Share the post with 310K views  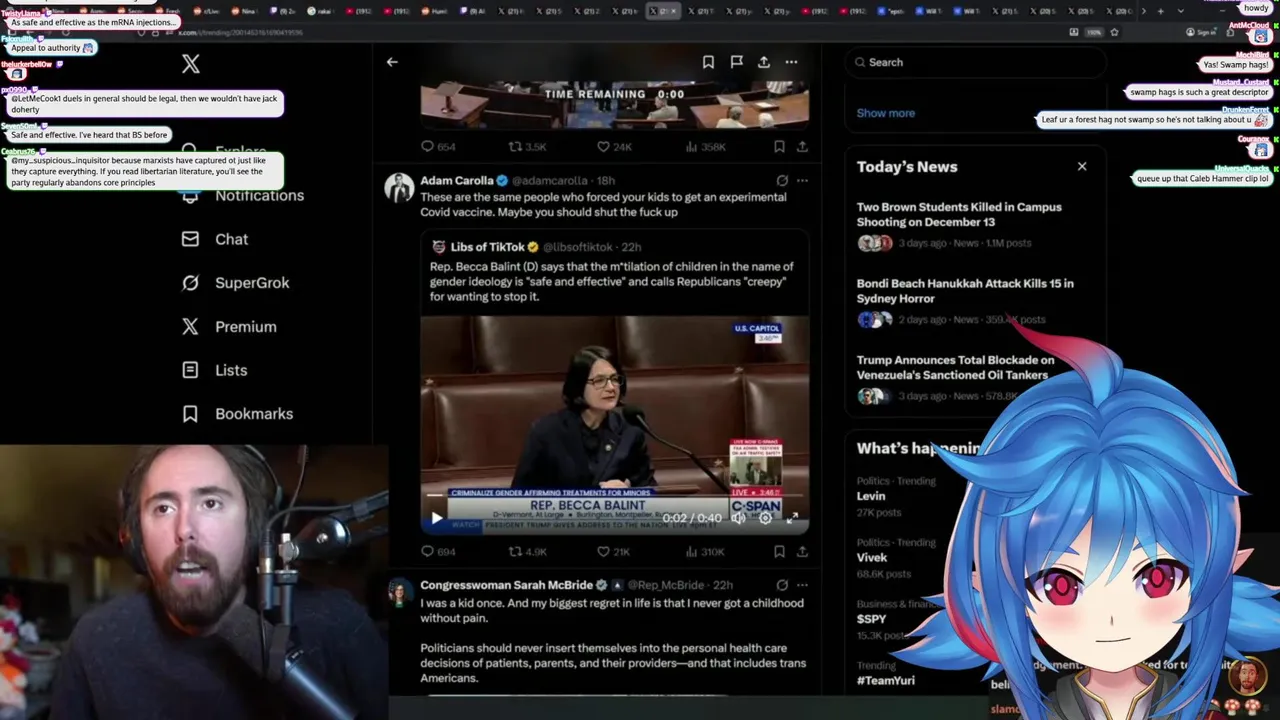(x=802, y=551)
